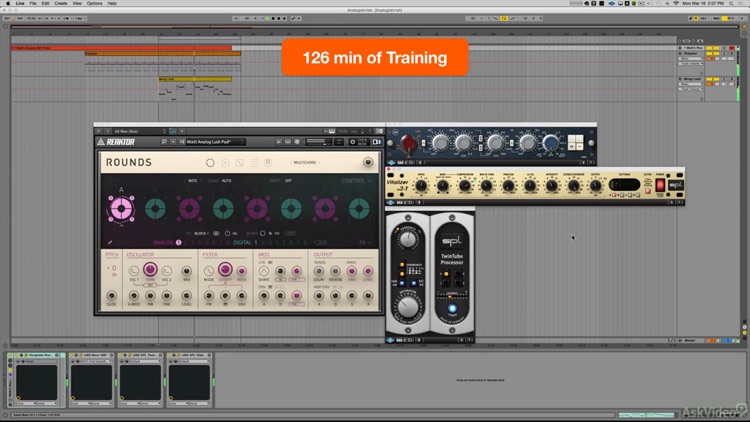Image resolution: width=750 pixels, height=422 pixels.
Task: Open the Options menu
Action: click(x=94, y=3)
